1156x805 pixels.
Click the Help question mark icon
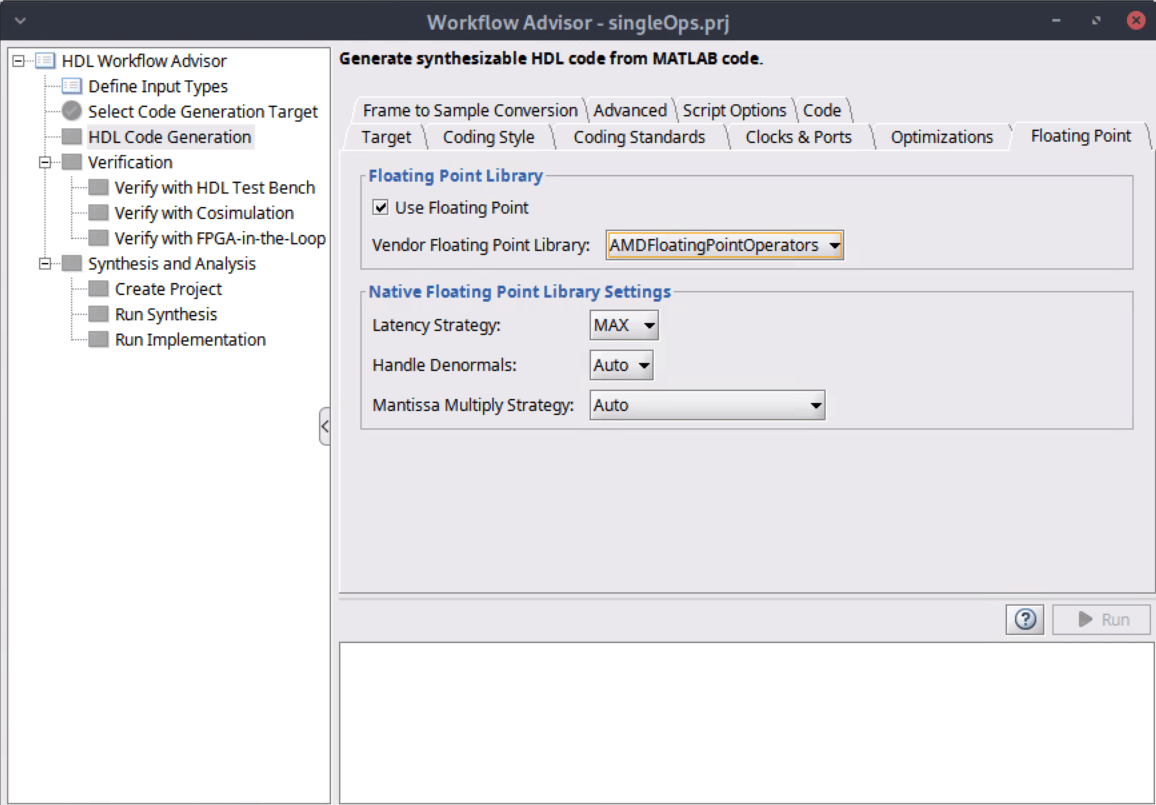1024,619
